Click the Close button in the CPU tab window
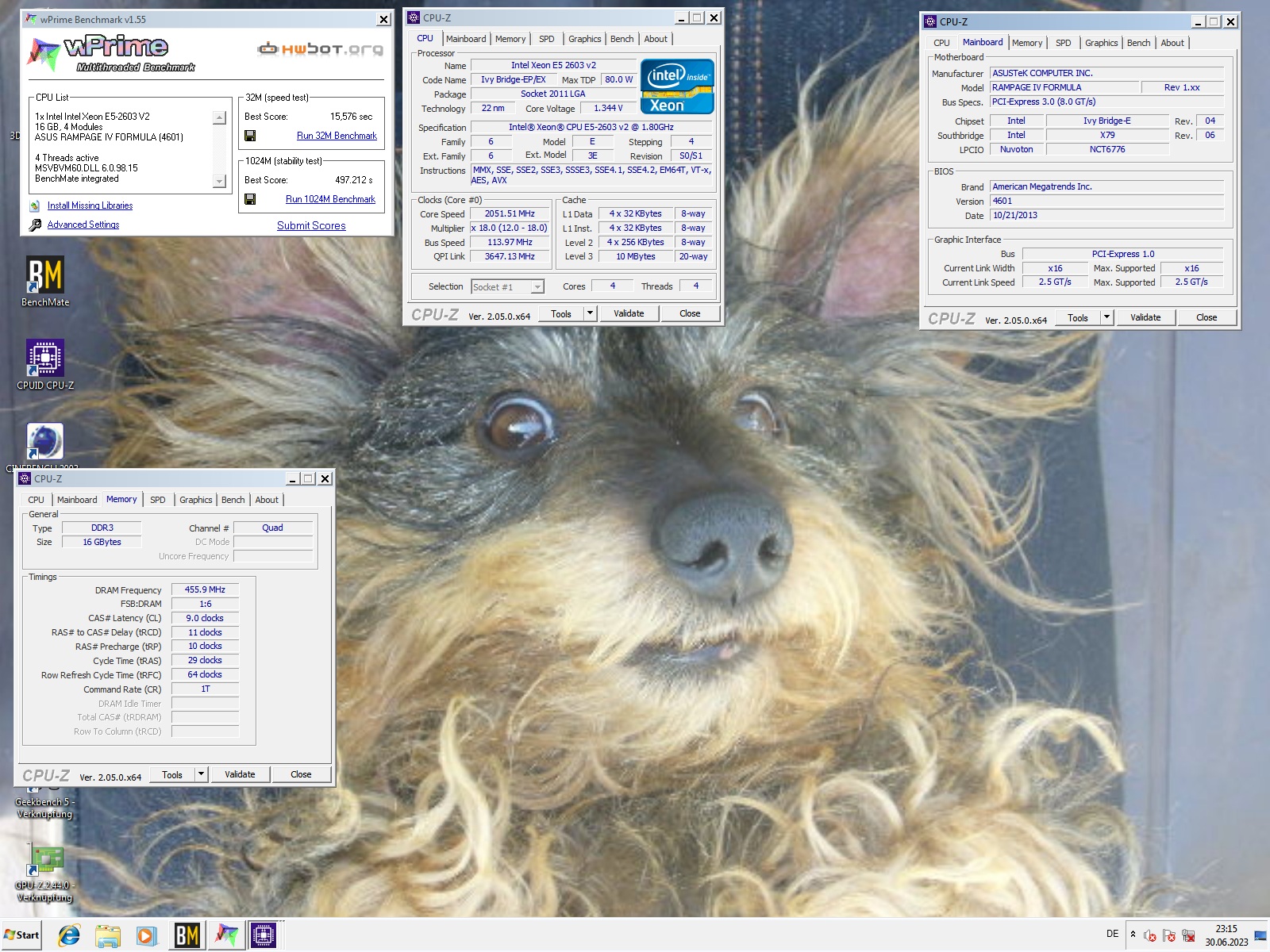Screen dimensions: 1270x952 pyautogui.click(x=690, y=313)
